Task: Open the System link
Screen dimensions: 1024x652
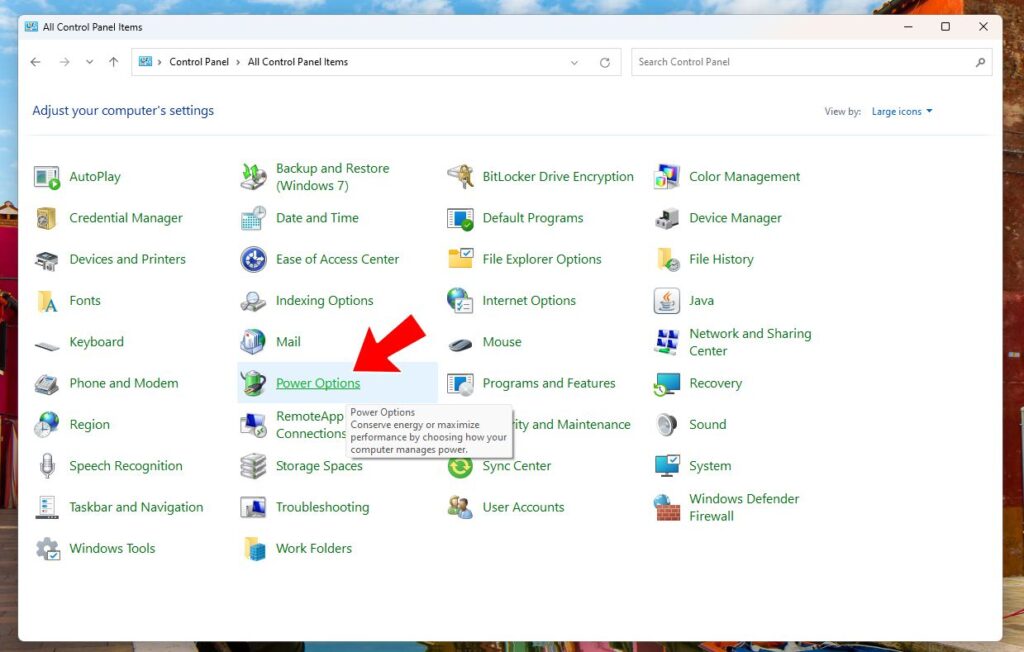Action: [x=710, y=466]
